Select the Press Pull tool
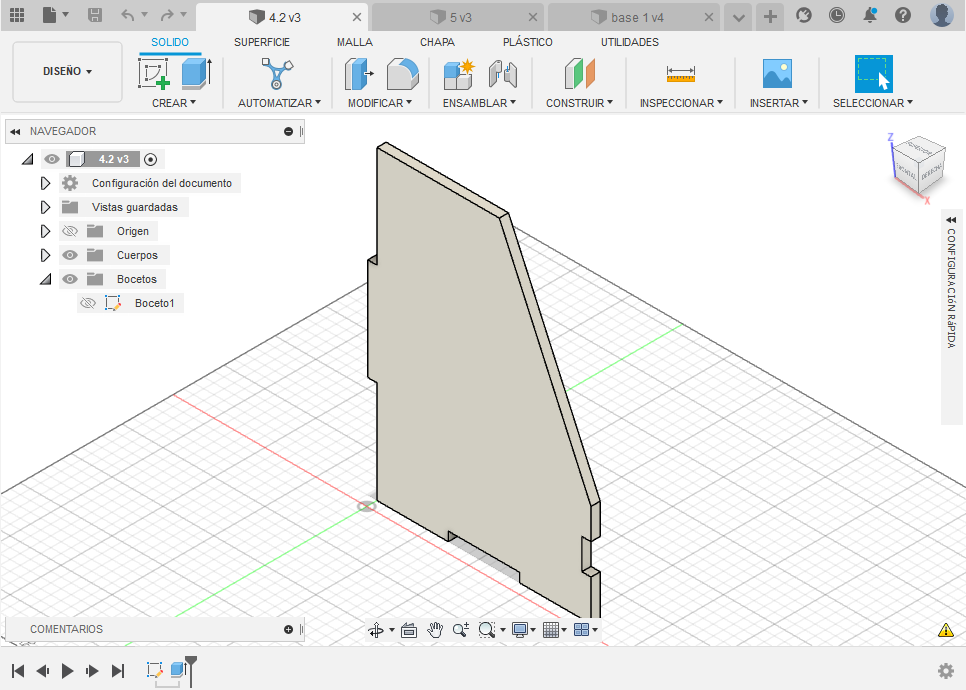Image resolution: width=966 pixels, height=690 pixels. tap(359, 74)
